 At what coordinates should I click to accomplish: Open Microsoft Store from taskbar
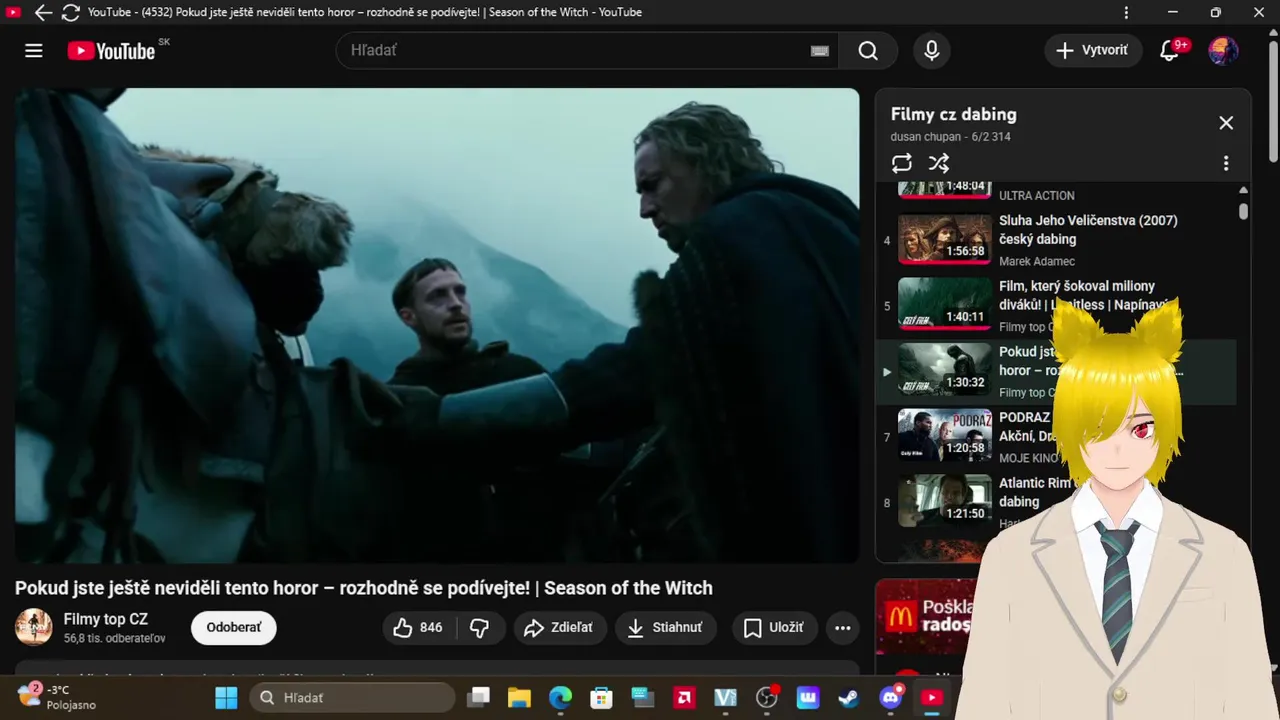tap(601, 697)
